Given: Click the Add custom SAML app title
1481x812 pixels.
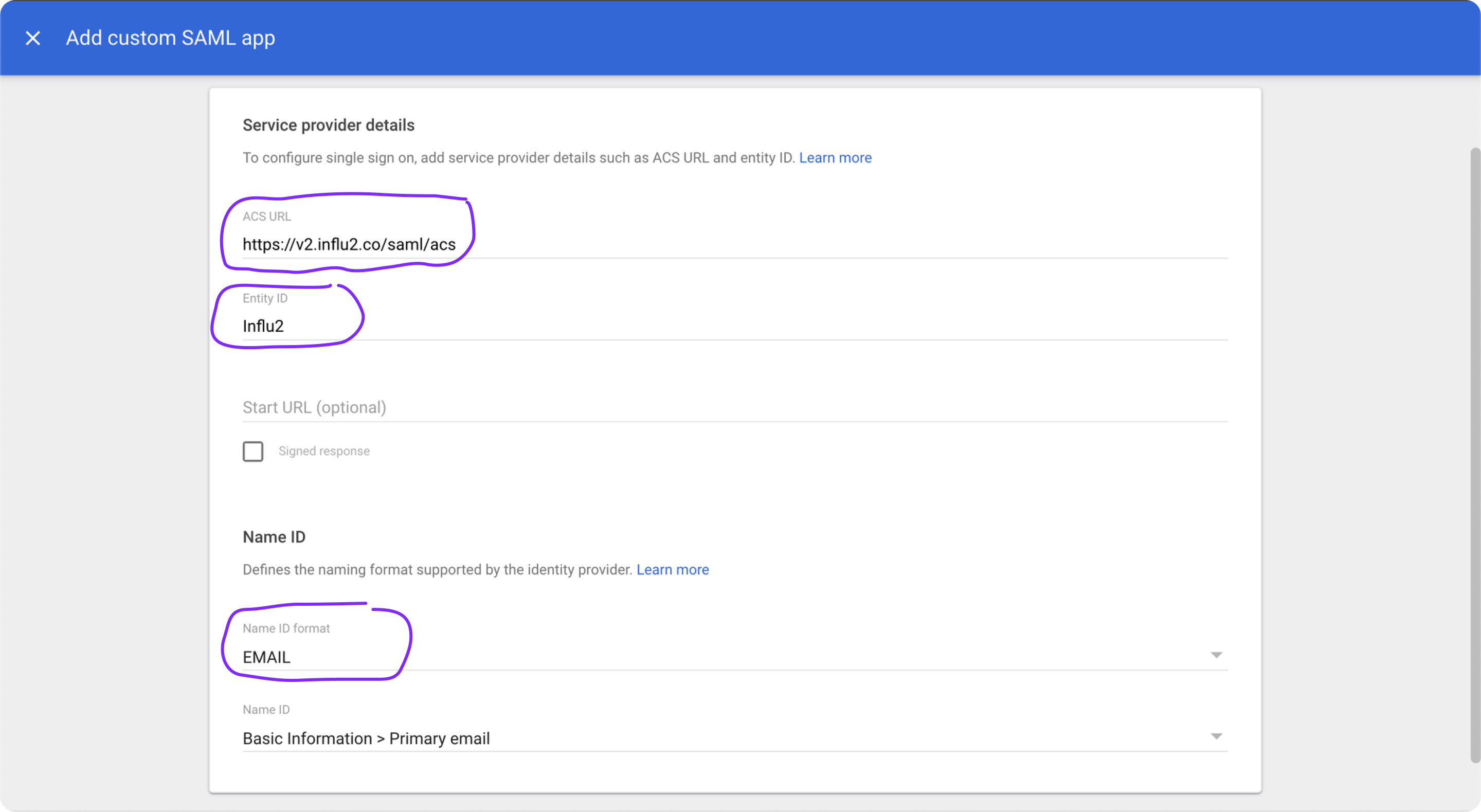Looking at the screenshot, I should 170,38.
